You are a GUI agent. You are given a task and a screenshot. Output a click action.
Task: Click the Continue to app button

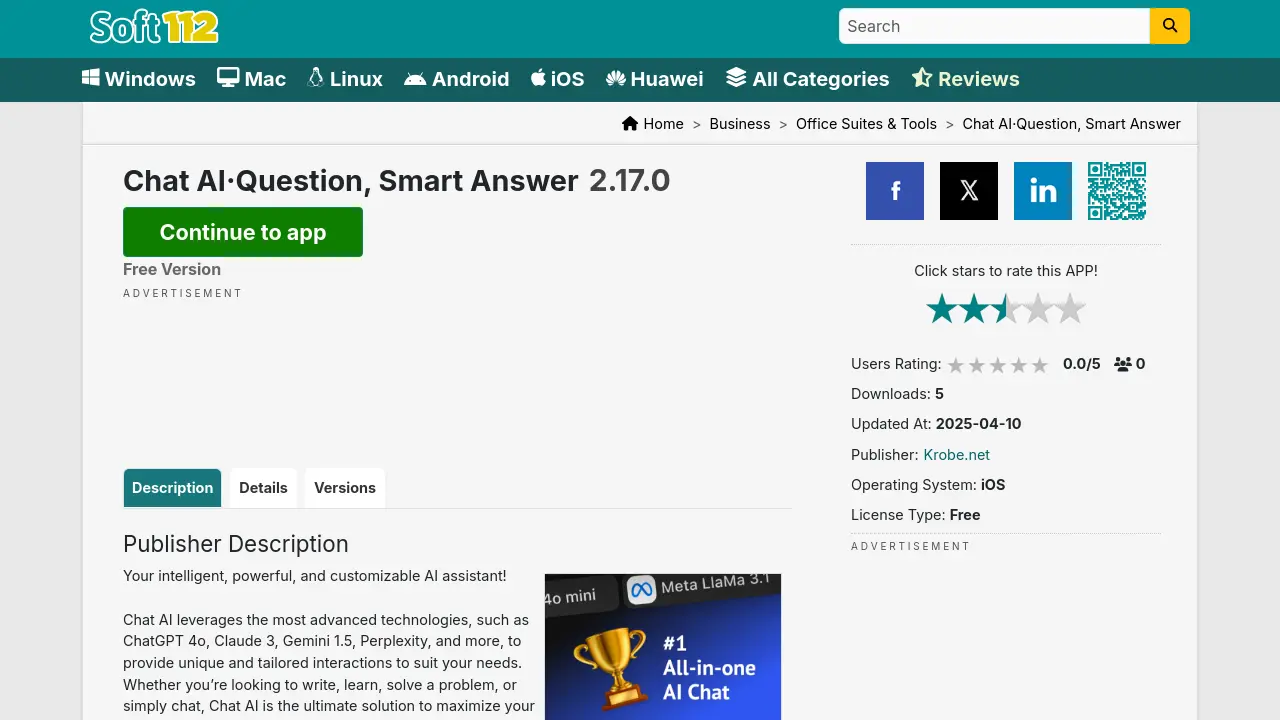pos(243,232)
